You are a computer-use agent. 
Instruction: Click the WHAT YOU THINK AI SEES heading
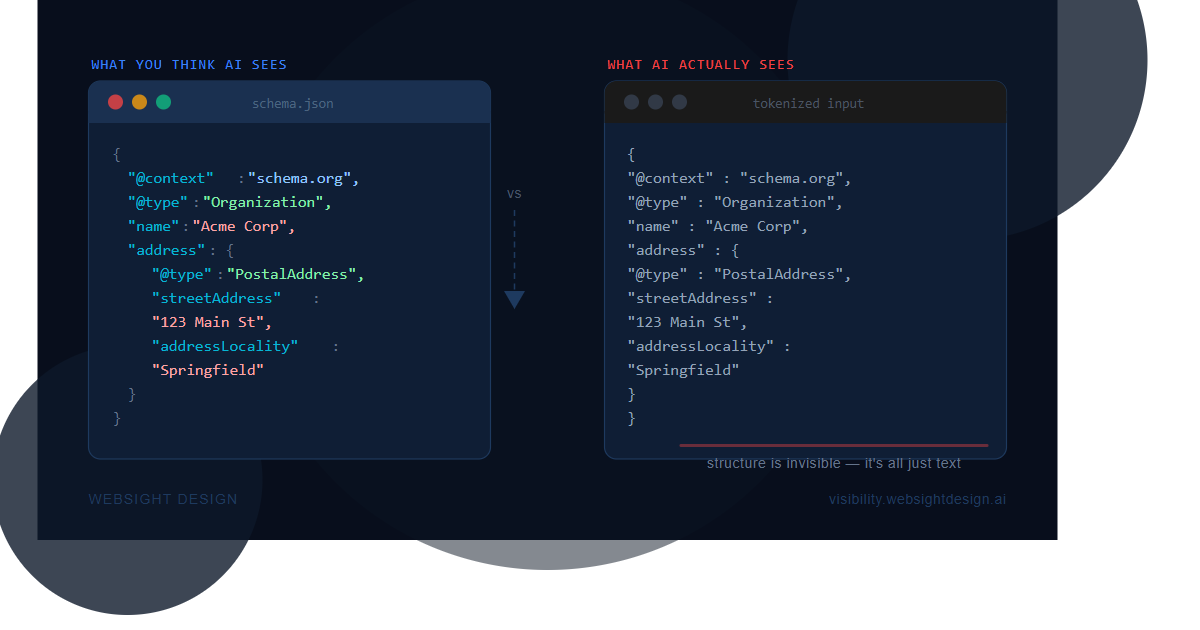tap(189, 65)
